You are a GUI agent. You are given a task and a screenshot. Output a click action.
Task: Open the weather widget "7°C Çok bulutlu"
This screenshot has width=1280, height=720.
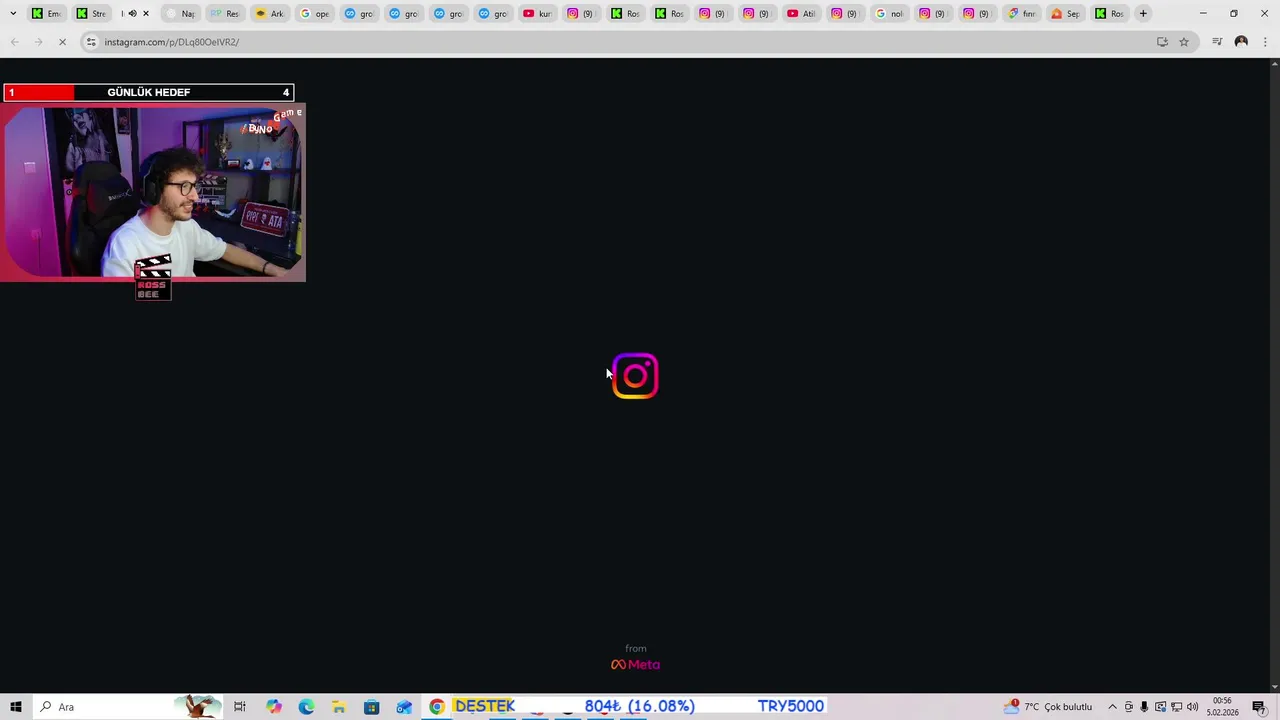(1049, 707)
